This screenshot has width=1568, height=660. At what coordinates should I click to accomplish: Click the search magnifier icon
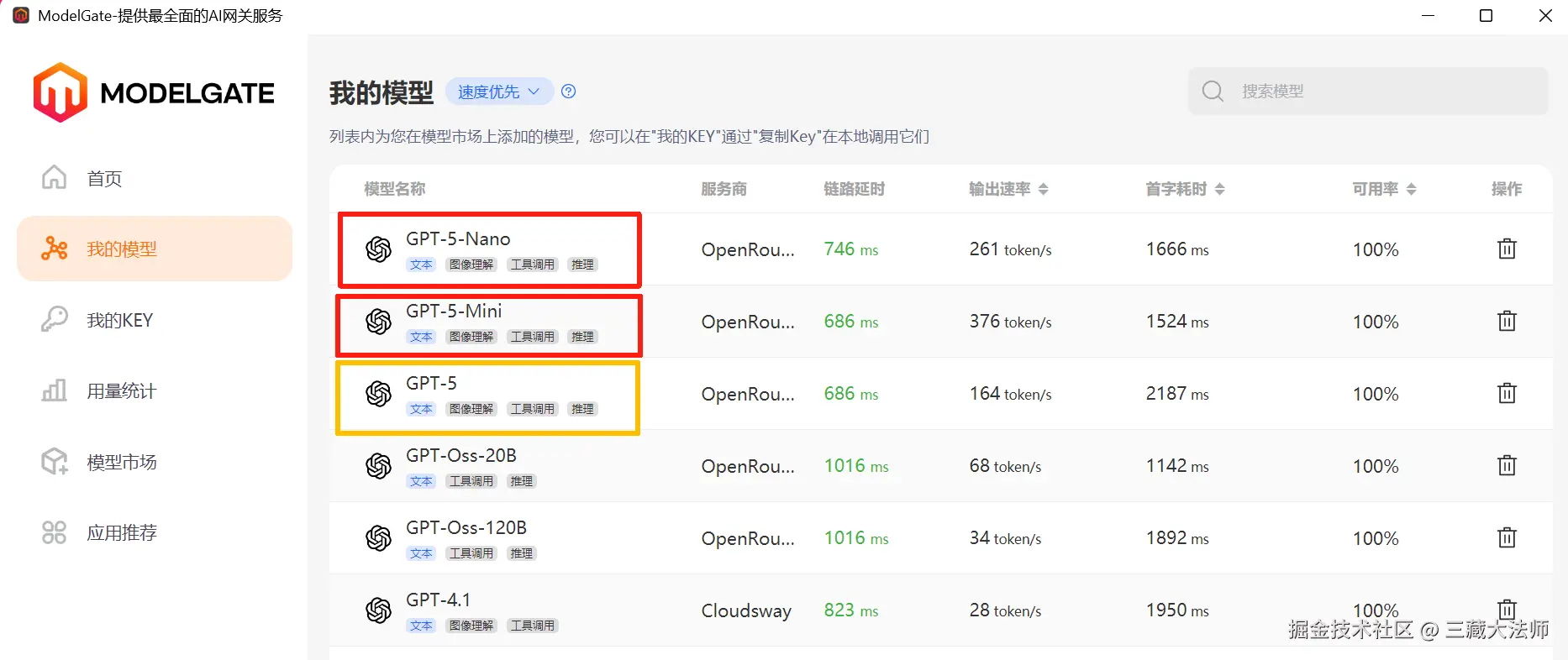[1213, 91]
